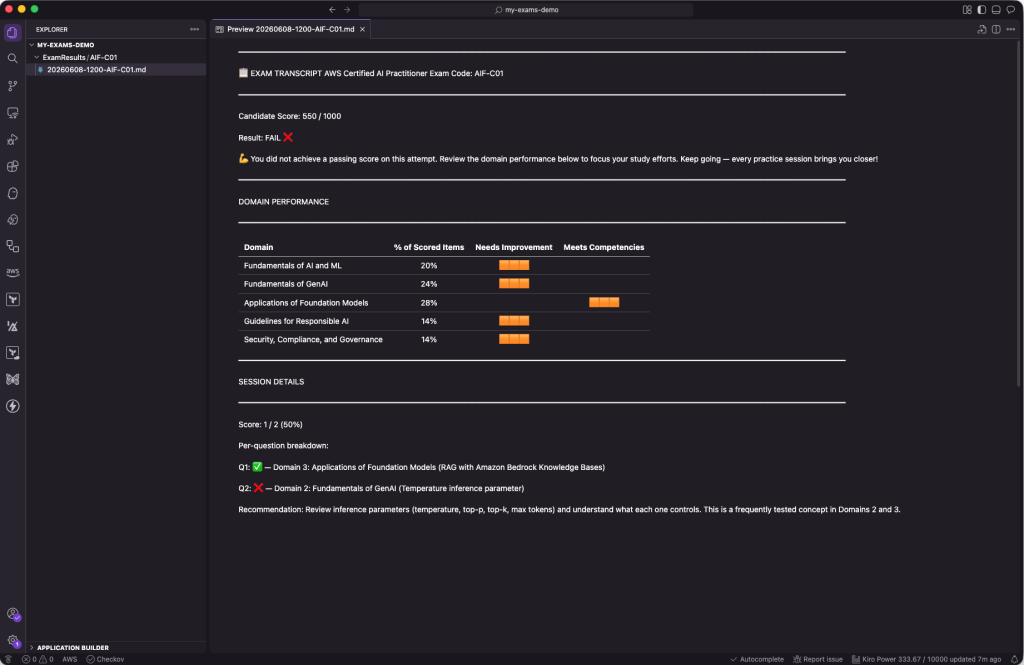Viewport: 1024px width, 665px height.
Task: Open the AWS toolkit panel
Action: pos(12,272)
